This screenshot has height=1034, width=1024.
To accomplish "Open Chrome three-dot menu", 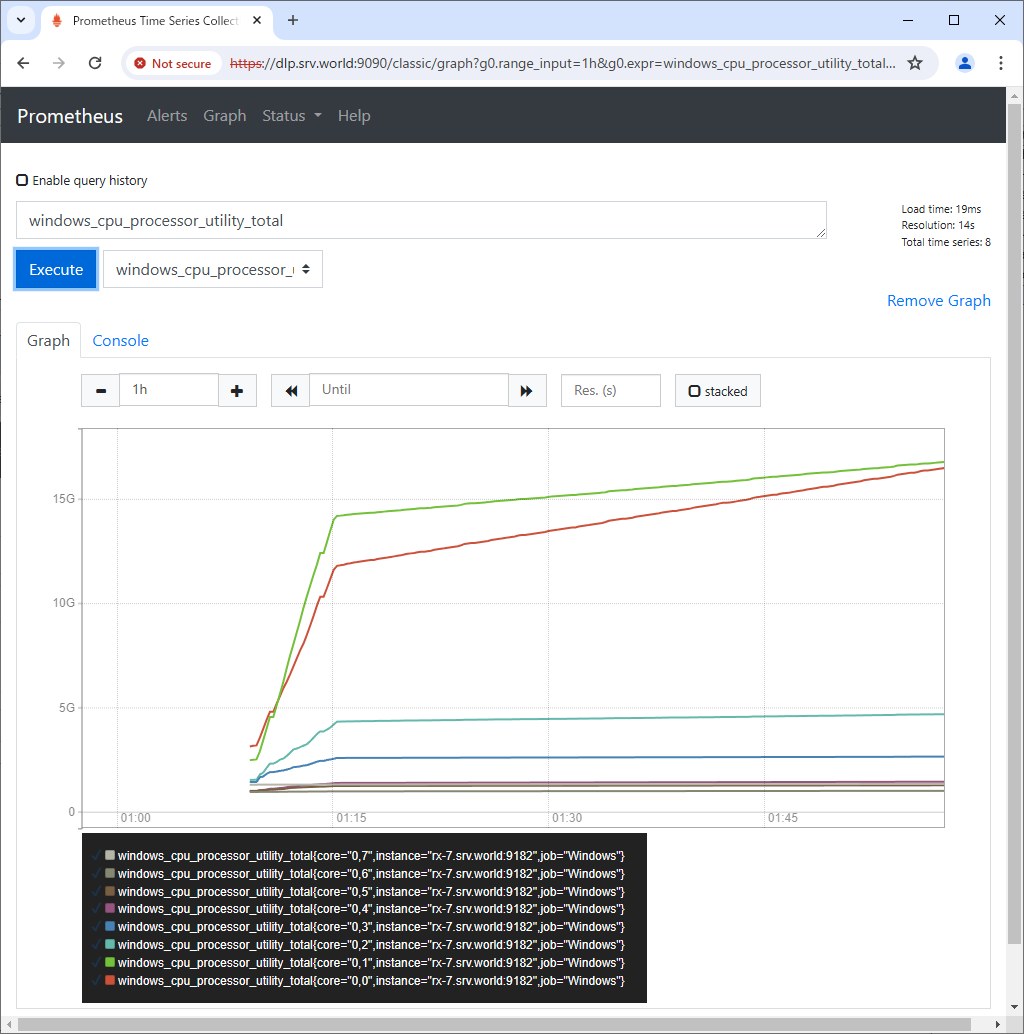I will point(1001,63).
